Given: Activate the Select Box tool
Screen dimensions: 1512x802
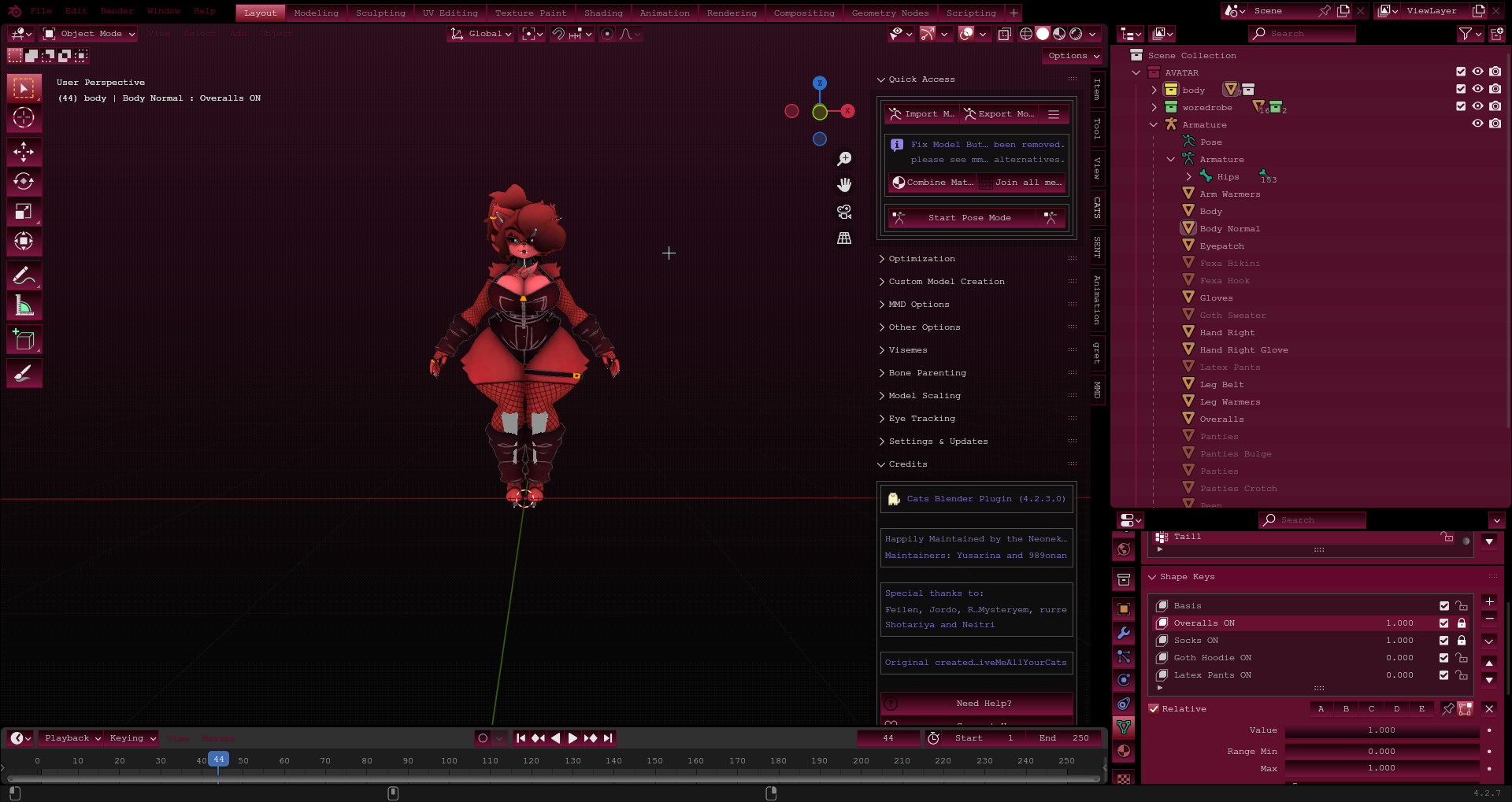Looking at the screenshot, I should (x=24, y=88).
